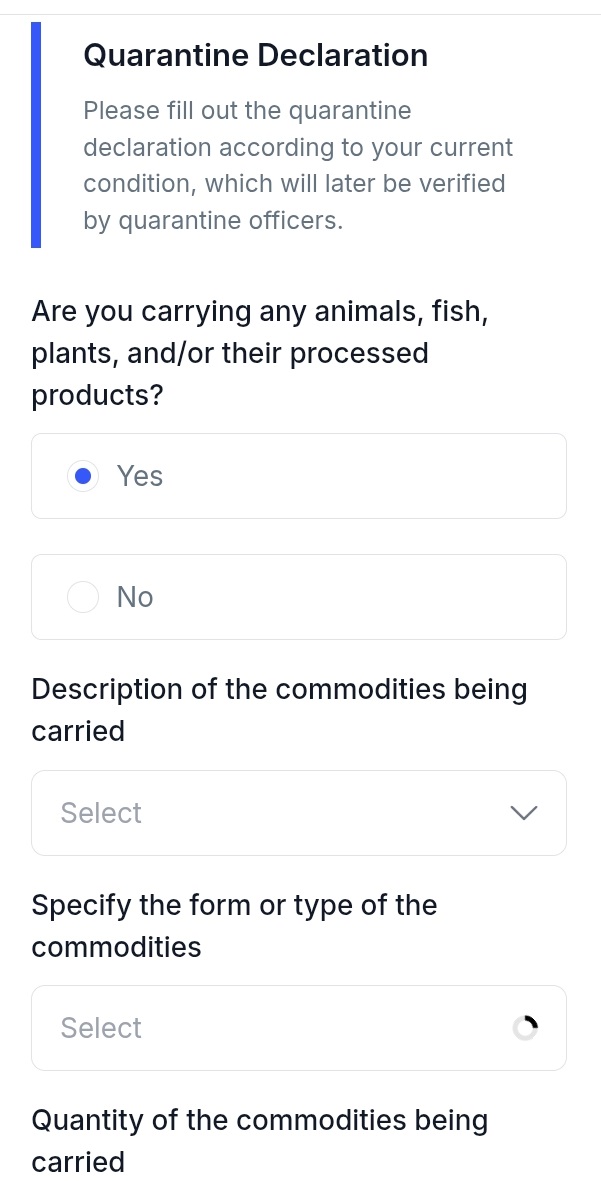Click "Select" placeholder in commodities description field

click(x=101, y=813)
